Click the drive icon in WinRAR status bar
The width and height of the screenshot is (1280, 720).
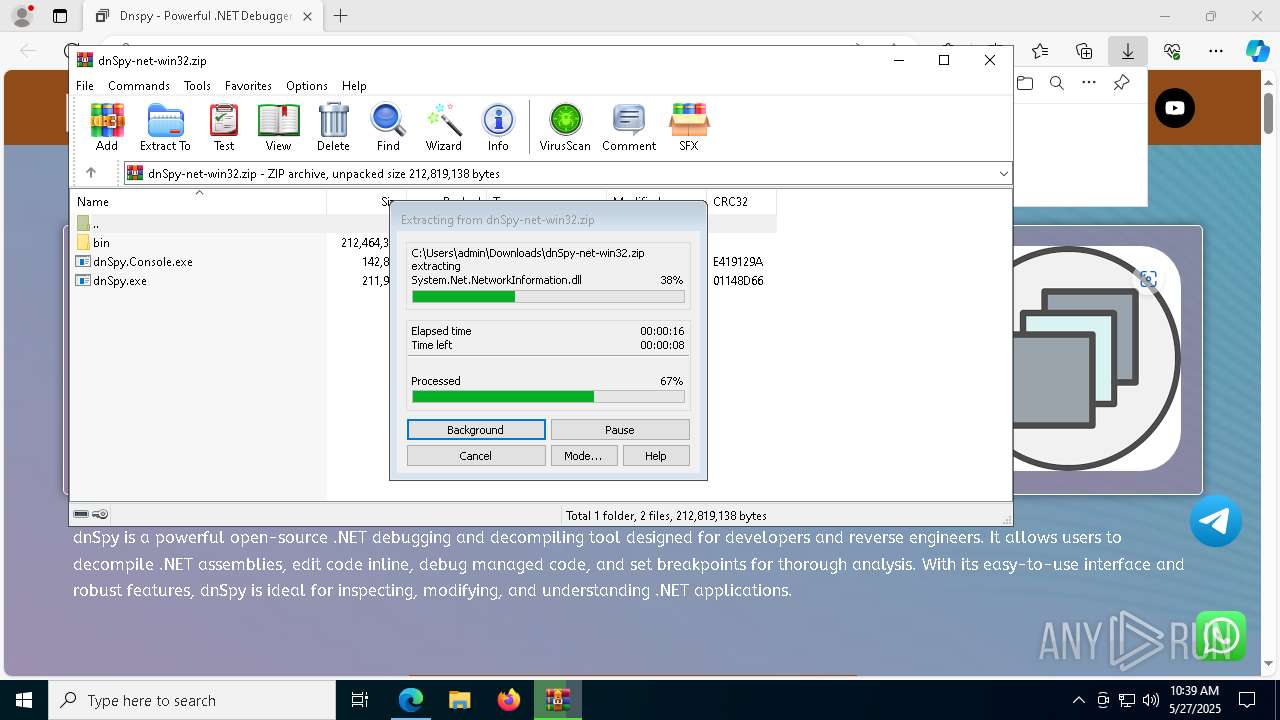pyautogui.click(x=82, y=515)
